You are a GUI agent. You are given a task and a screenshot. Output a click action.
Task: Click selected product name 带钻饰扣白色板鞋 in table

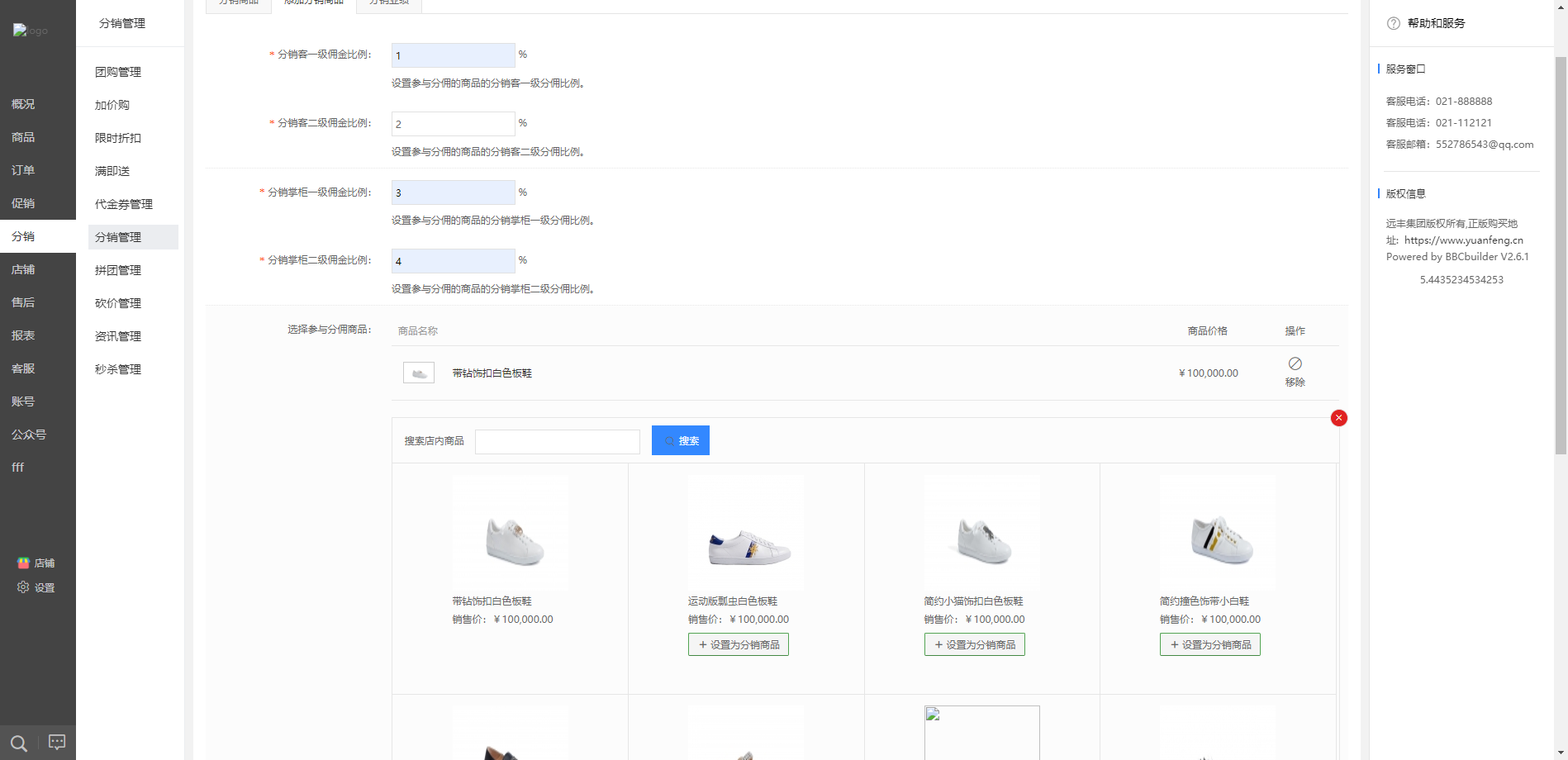click(492, 373)
